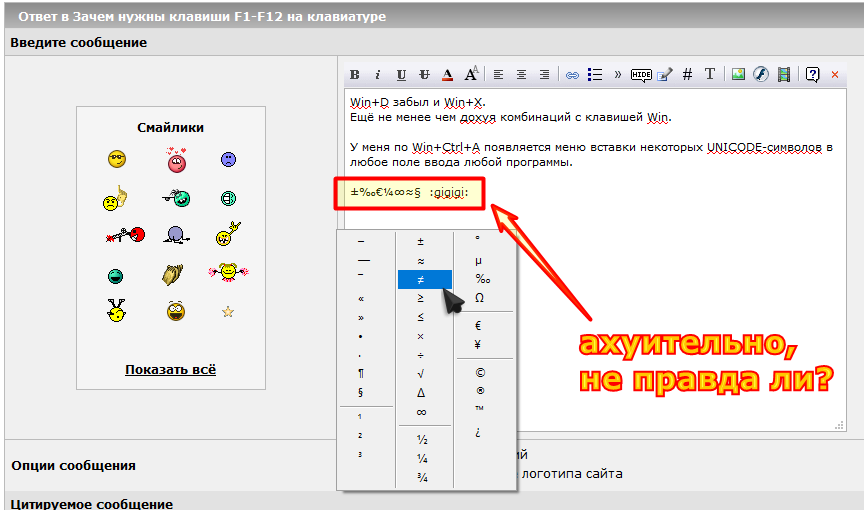Change font size with the double-A icon
864x510 pixels.
pyautogui.click(x=471, y=74)
